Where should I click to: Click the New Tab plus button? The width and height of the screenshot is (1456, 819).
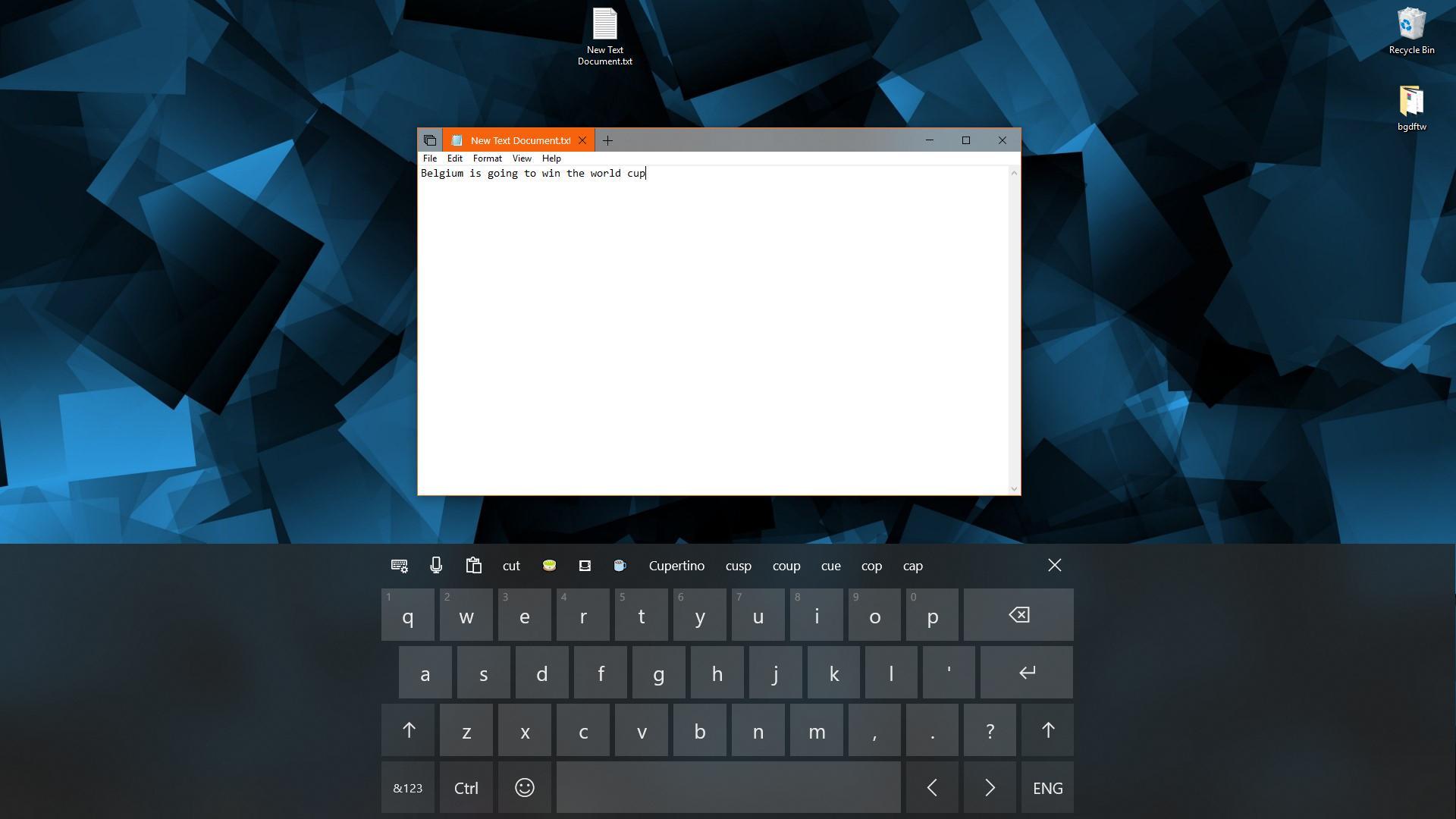pyautogui.click(x=608, y=139)
